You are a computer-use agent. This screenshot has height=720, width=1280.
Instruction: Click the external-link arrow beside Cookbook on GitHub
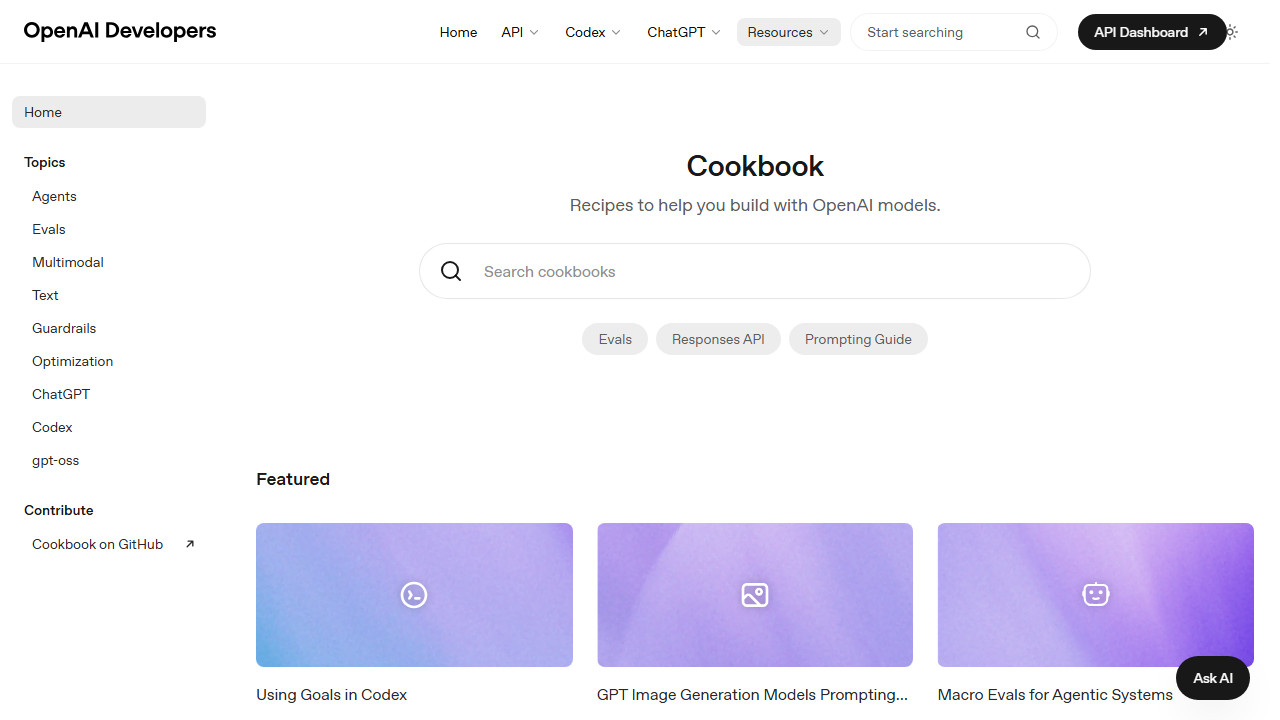click(x=190, y=544)
